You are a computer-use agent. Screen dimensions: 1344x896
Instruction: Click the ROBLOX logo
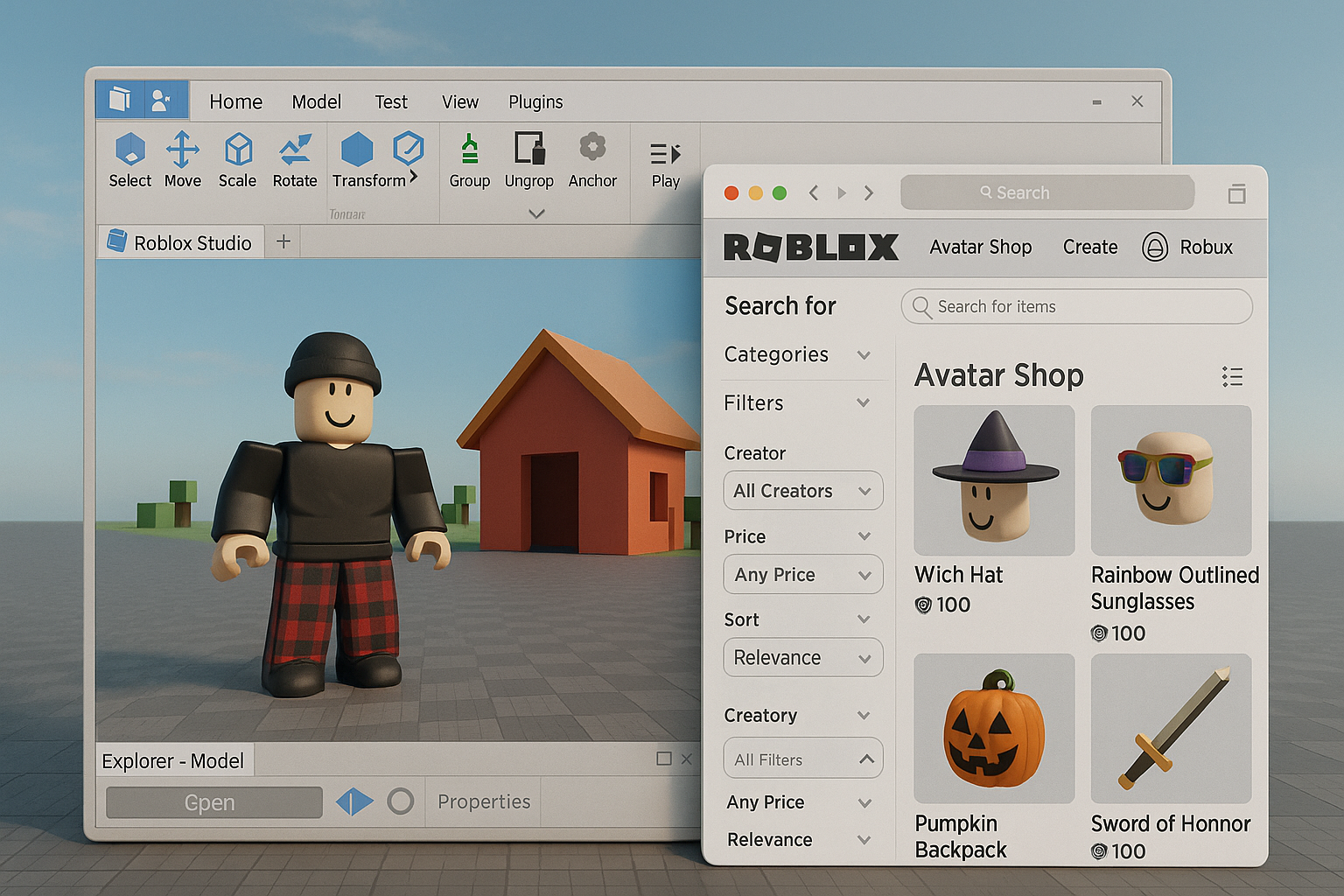point(811,248)
